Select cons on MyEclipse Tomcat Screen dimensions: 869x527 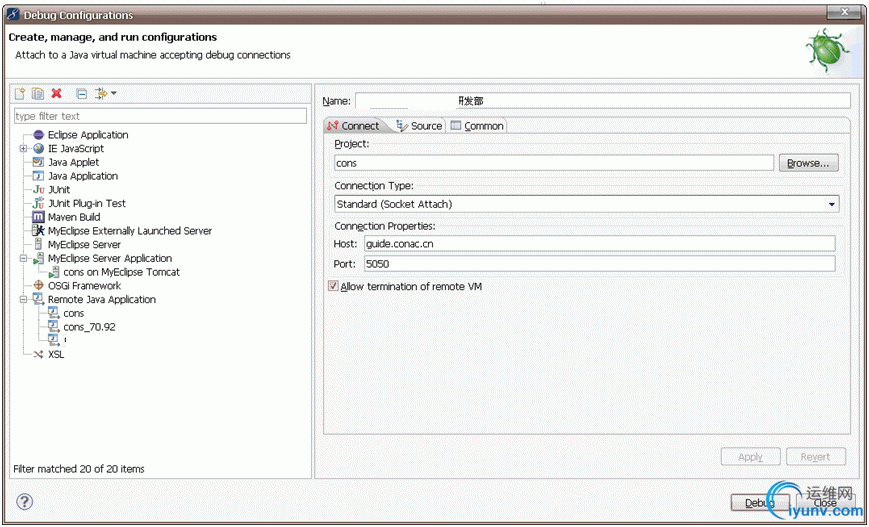pos(121,272)
